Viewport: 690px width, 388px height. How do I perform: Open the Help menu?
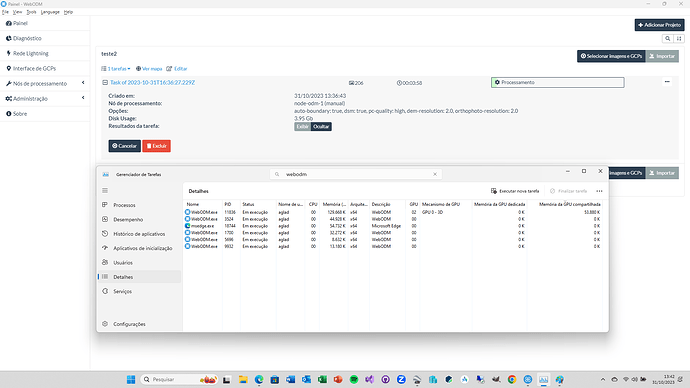(68, 12)
